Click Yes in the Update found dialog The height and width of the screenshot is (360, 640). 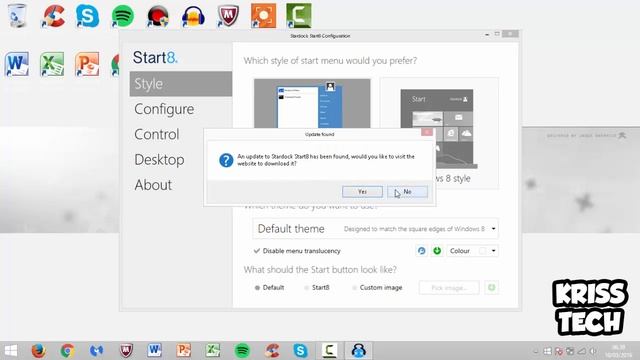tap(362, 191)
